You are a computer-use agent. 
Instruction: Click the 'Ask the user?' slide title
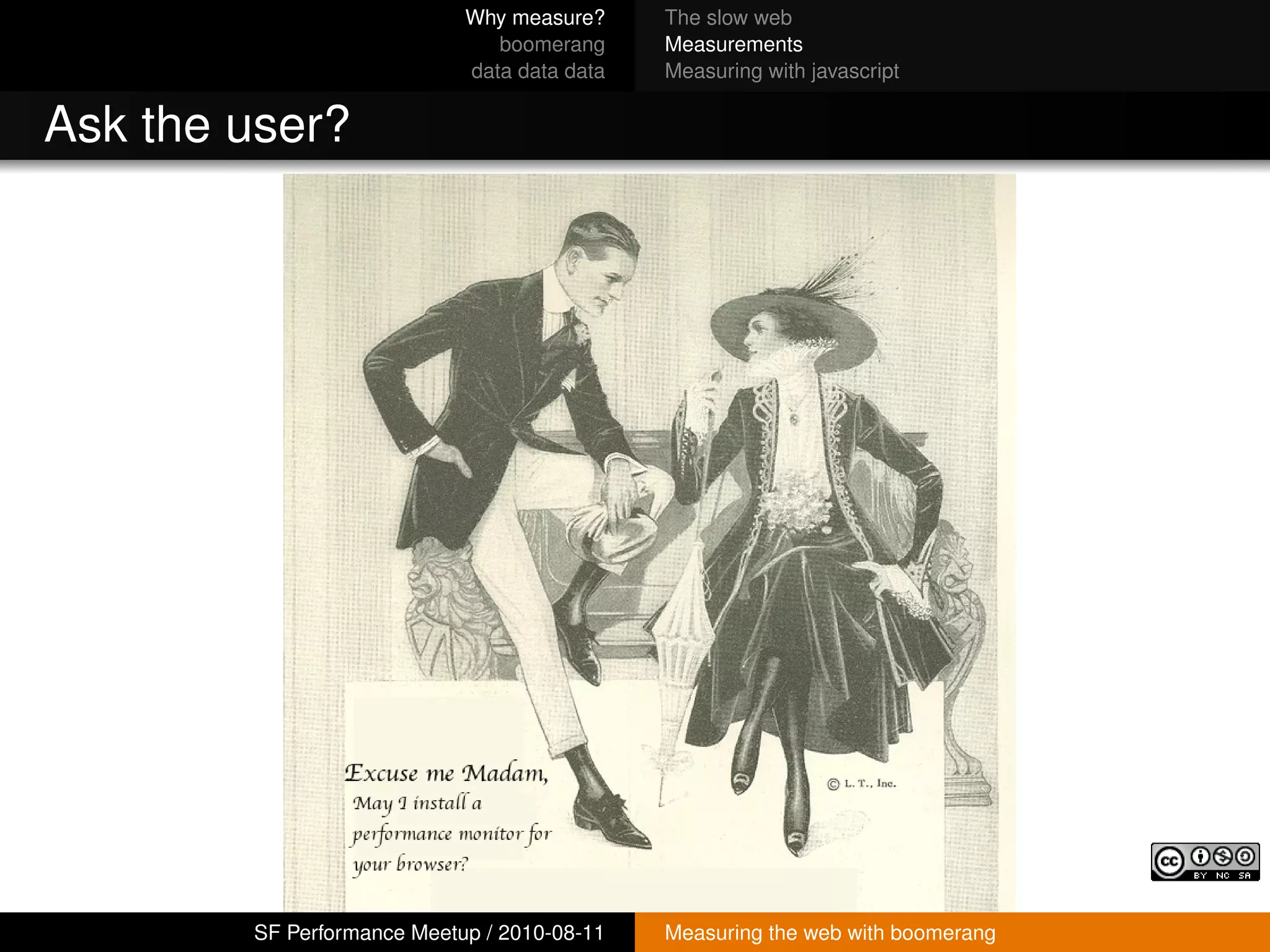(197, 125)
